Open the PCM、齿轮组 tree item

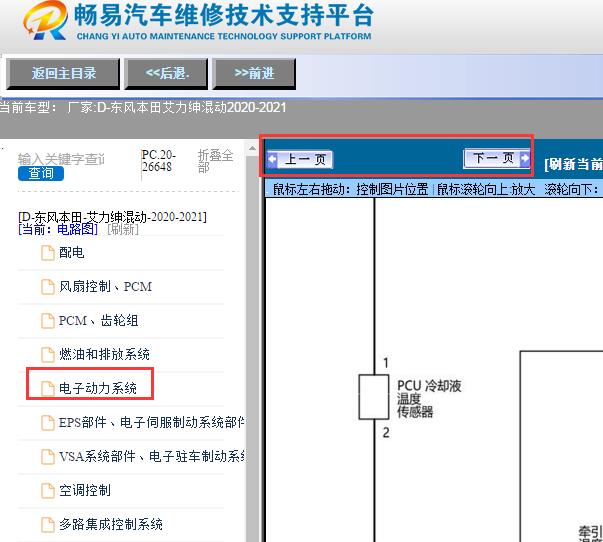pos(98,320)
